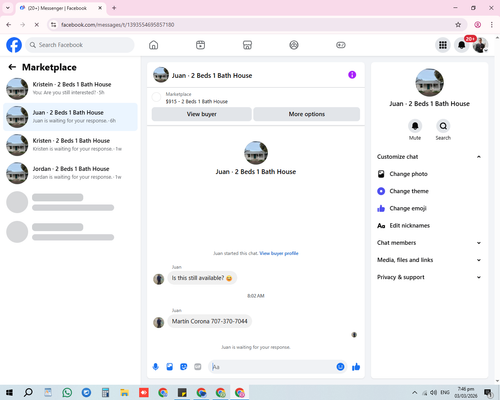Go back from Marketplace chats list
The height and width of the screenshot is (400, 500).
click(x=12, y=67)
